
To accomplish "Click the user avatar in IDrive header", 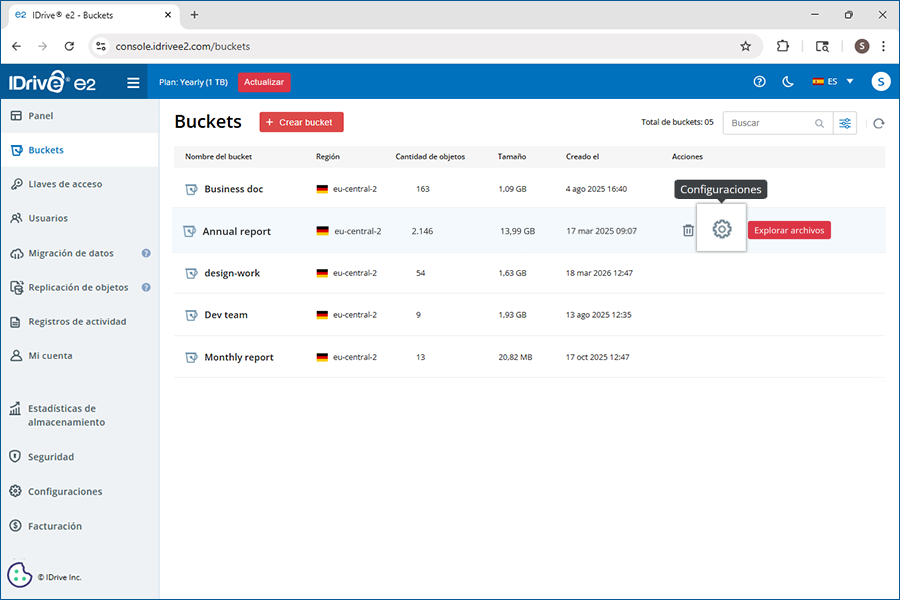I will coord(880,82).
